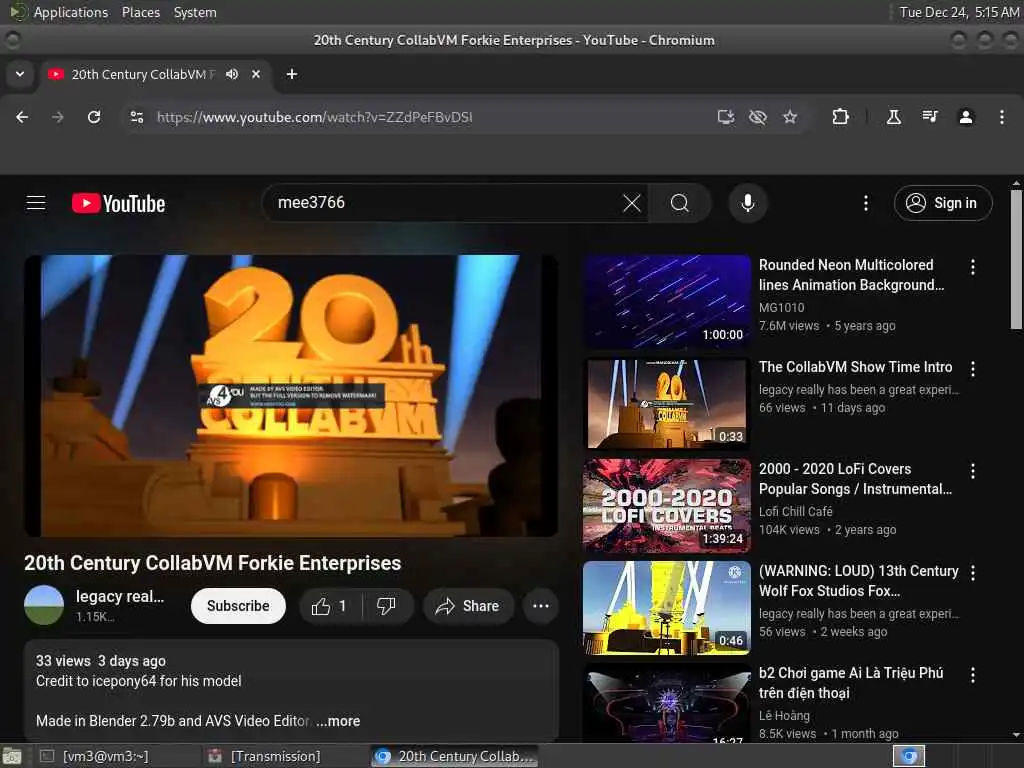1024x768 pixels.
Task: Open Rounded Neon Multicolored lines thumbnail
Action: click(667, 302)
